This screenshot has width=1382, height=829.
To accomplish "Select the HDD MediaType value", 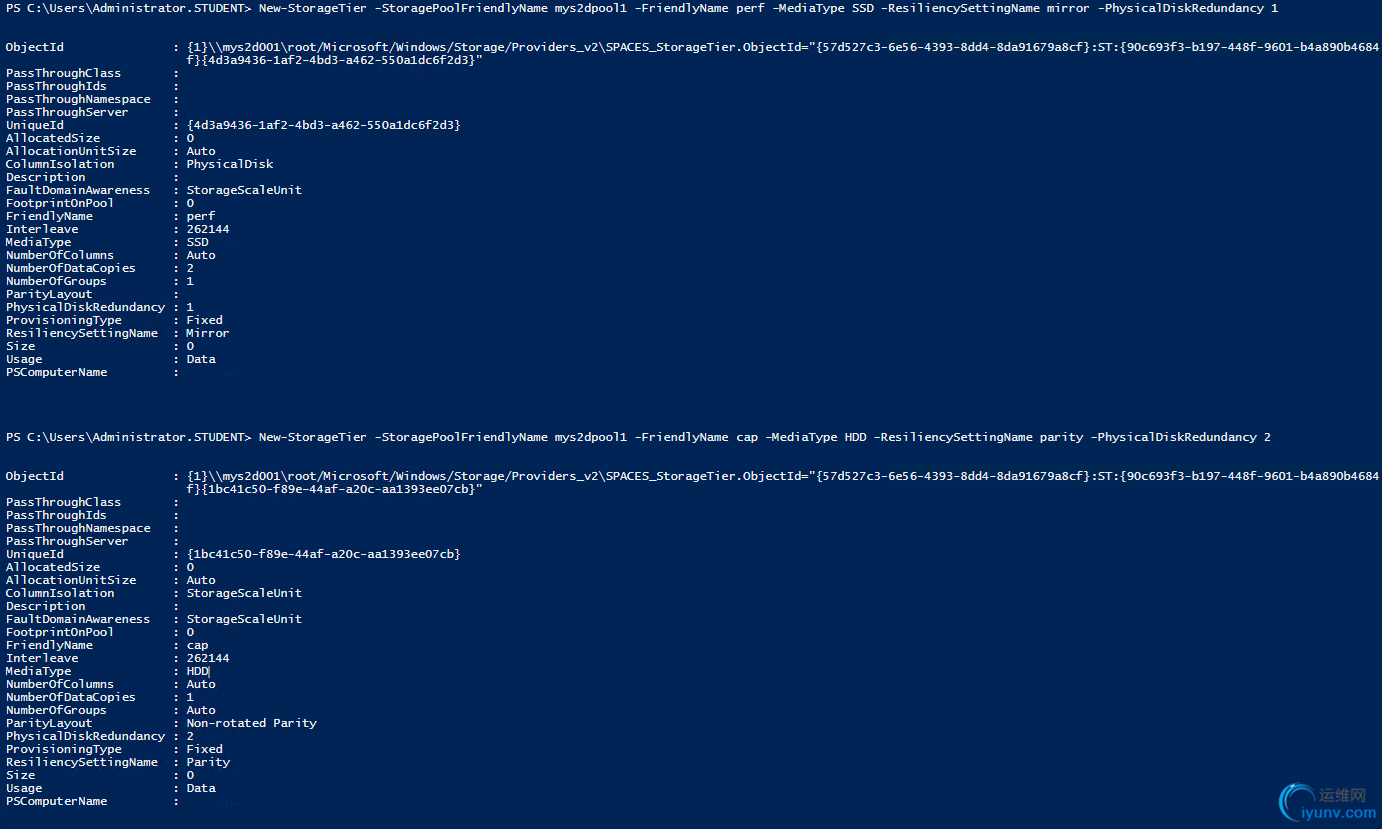I will pos(198,671).
